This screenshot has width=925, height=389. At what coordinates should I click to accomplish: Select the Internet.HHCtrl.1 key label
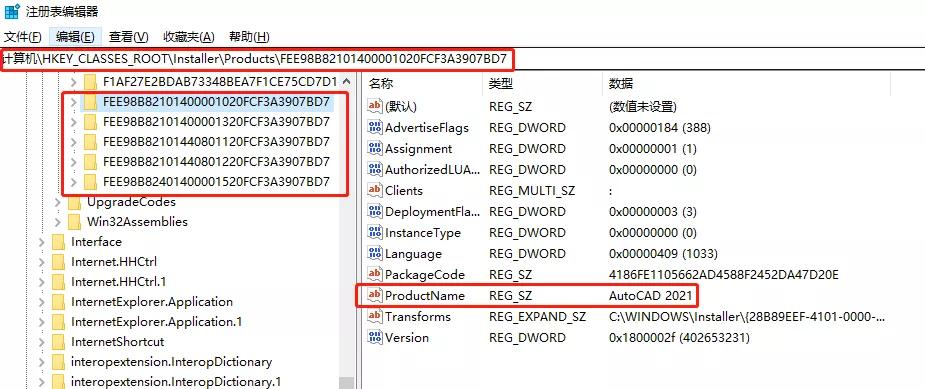pyautogui.click(x=119, y=282)
